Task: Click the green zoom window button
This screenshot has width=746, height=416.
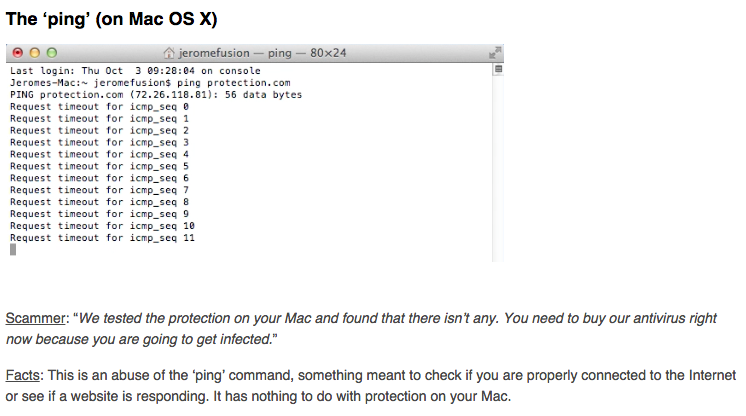Action: coord(51,52)
